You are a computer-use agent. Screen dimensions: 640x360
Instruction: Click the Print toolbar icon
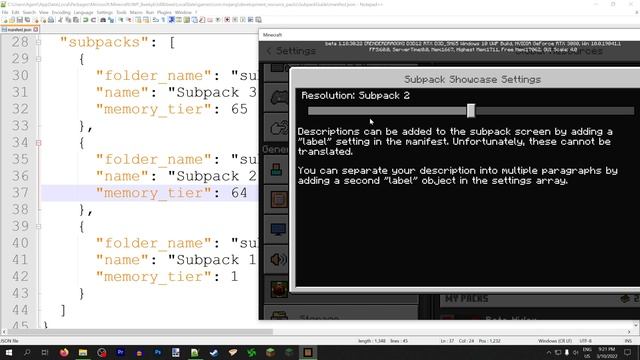point(51,20)
